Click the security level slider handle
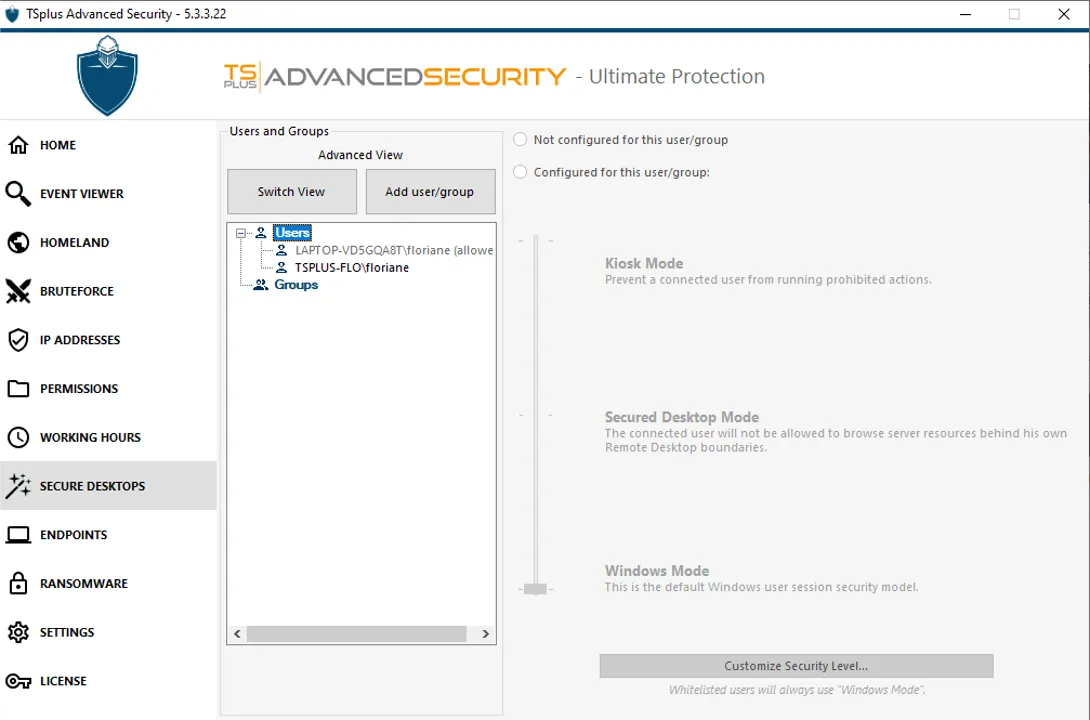1090x720 pixels. pos(536,589)
